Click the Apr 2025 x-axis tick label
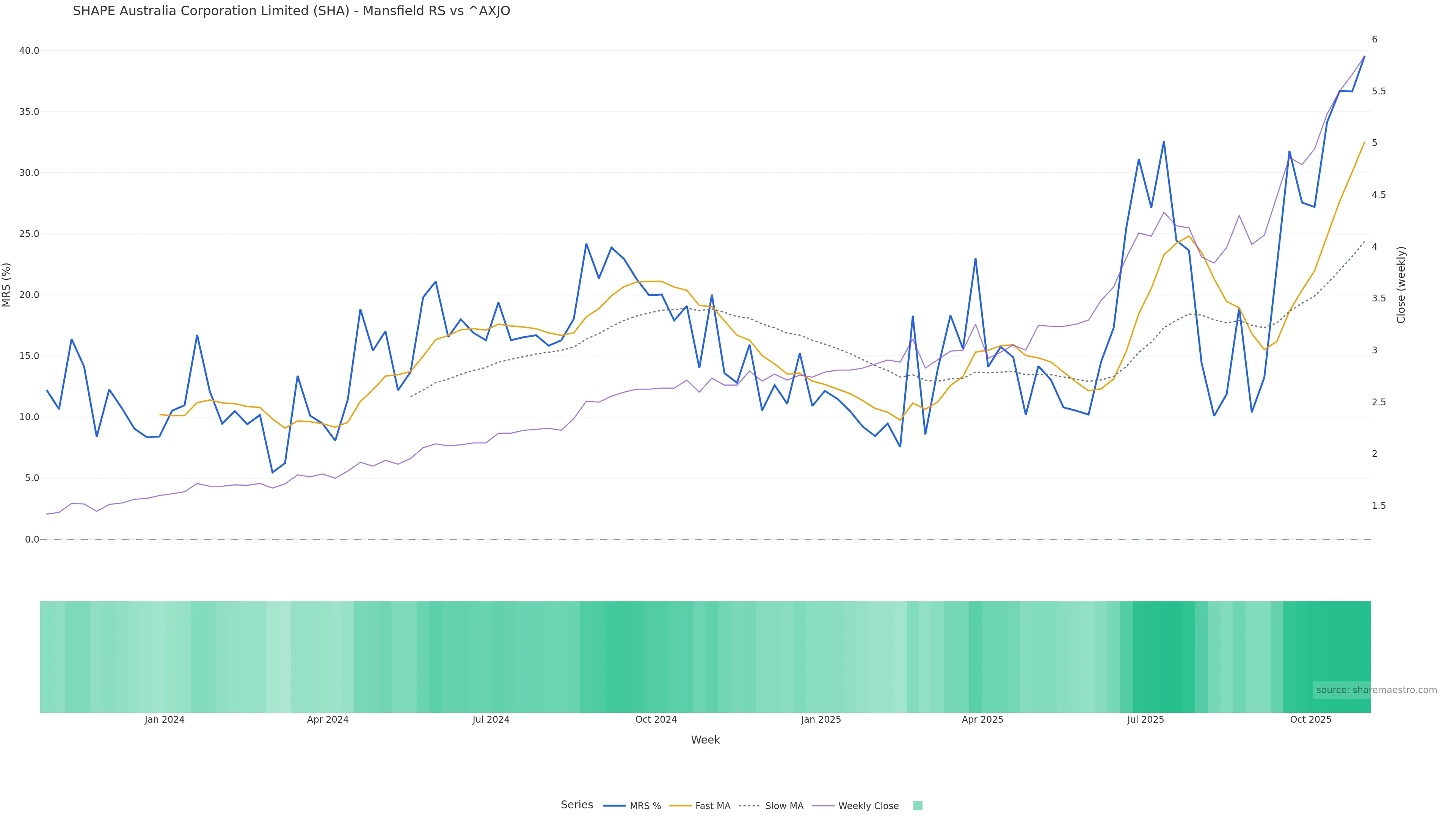This screenshot has width=1456, height=819. (982, 720)
